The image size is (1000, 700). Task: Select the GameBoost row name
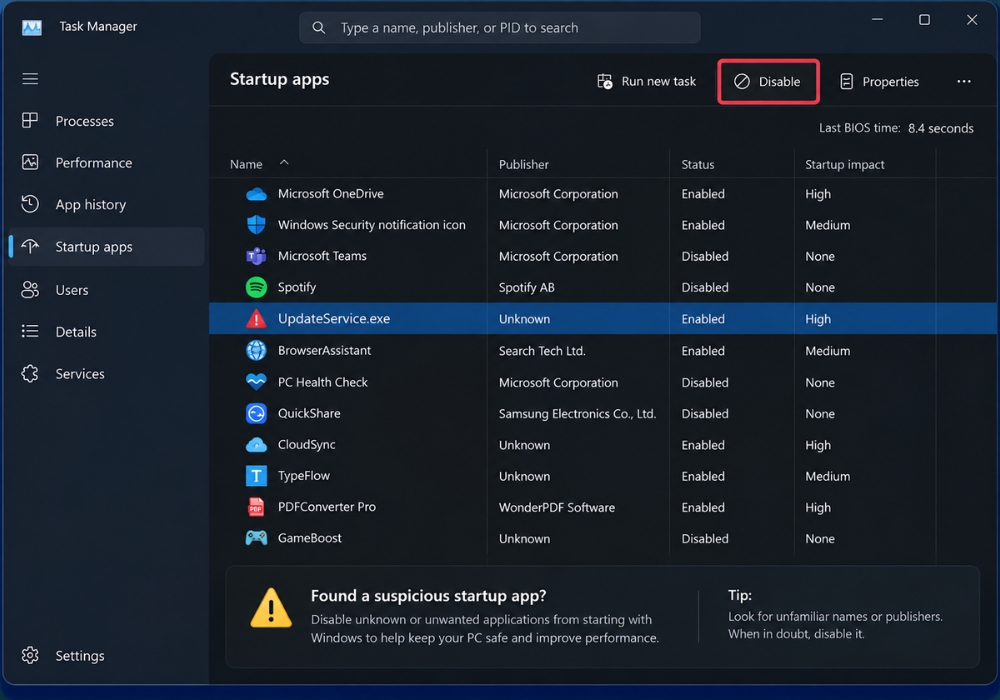[309, 539]
